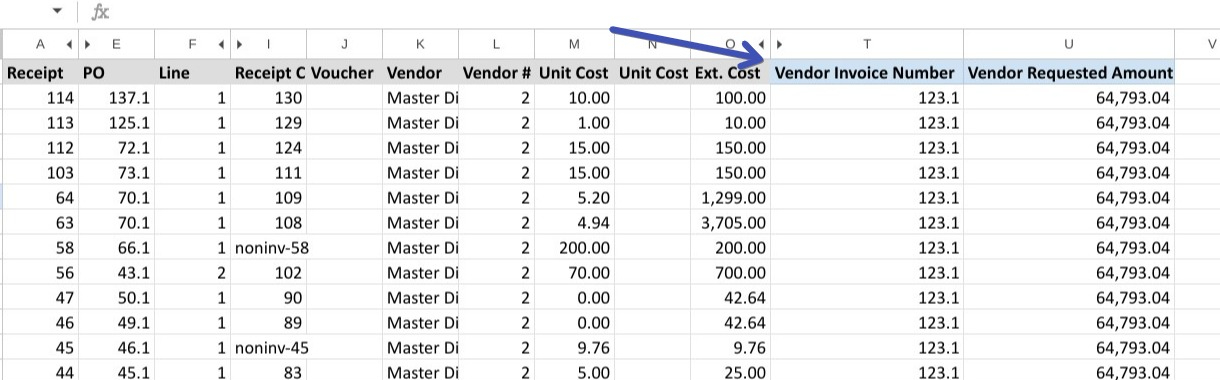The height and width of the screenshot is (380, 1220).
Task: Click the "Receipt C" header cell
Action: (x=269, y=73)
